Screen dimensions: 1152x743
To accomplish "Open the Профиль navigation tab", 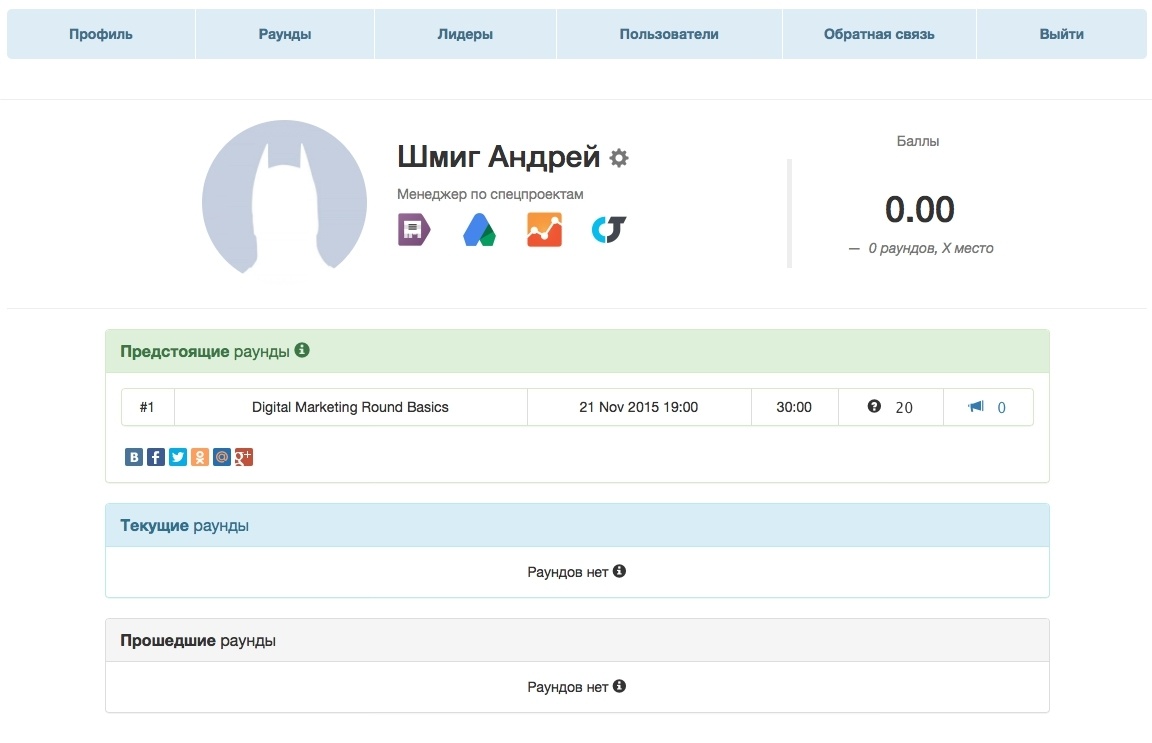I will click(101, 34).
